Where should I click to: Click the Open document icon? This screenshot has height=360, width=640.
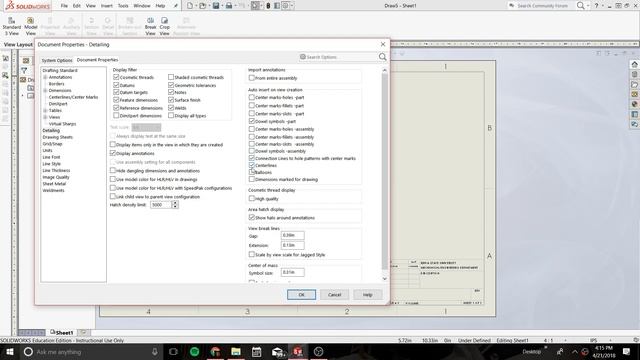[x=202, y=6]
